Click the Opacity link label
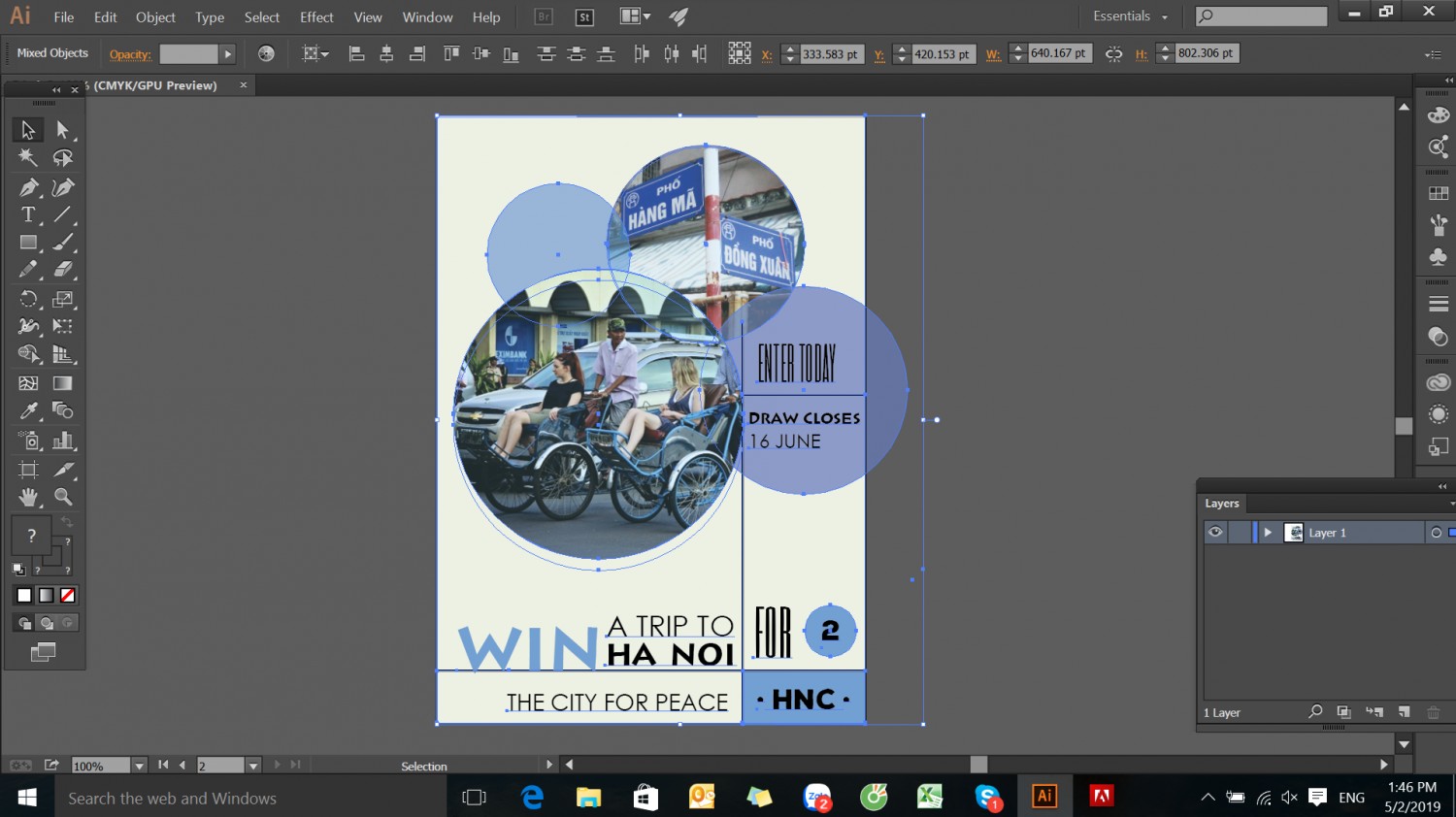This screenshot has height=817, width=1456. [x=130, y=54]
